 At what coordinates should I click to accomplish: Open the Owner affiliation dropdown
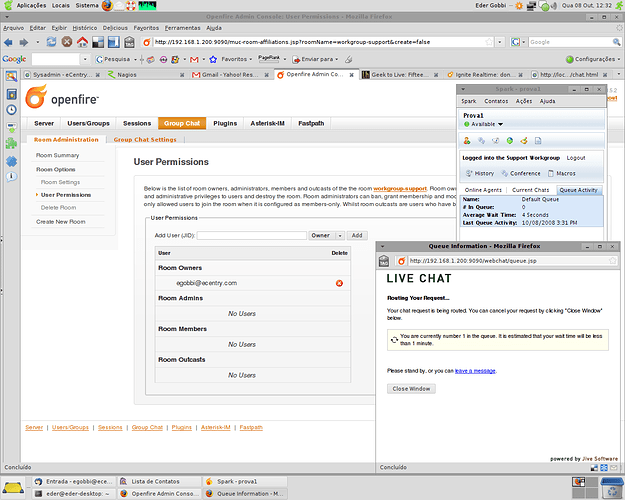coord(326,236)
